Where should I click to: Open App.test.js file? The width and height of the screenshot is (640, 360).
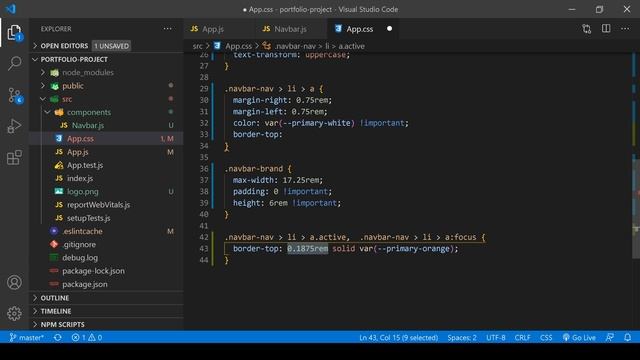[84, 165]
